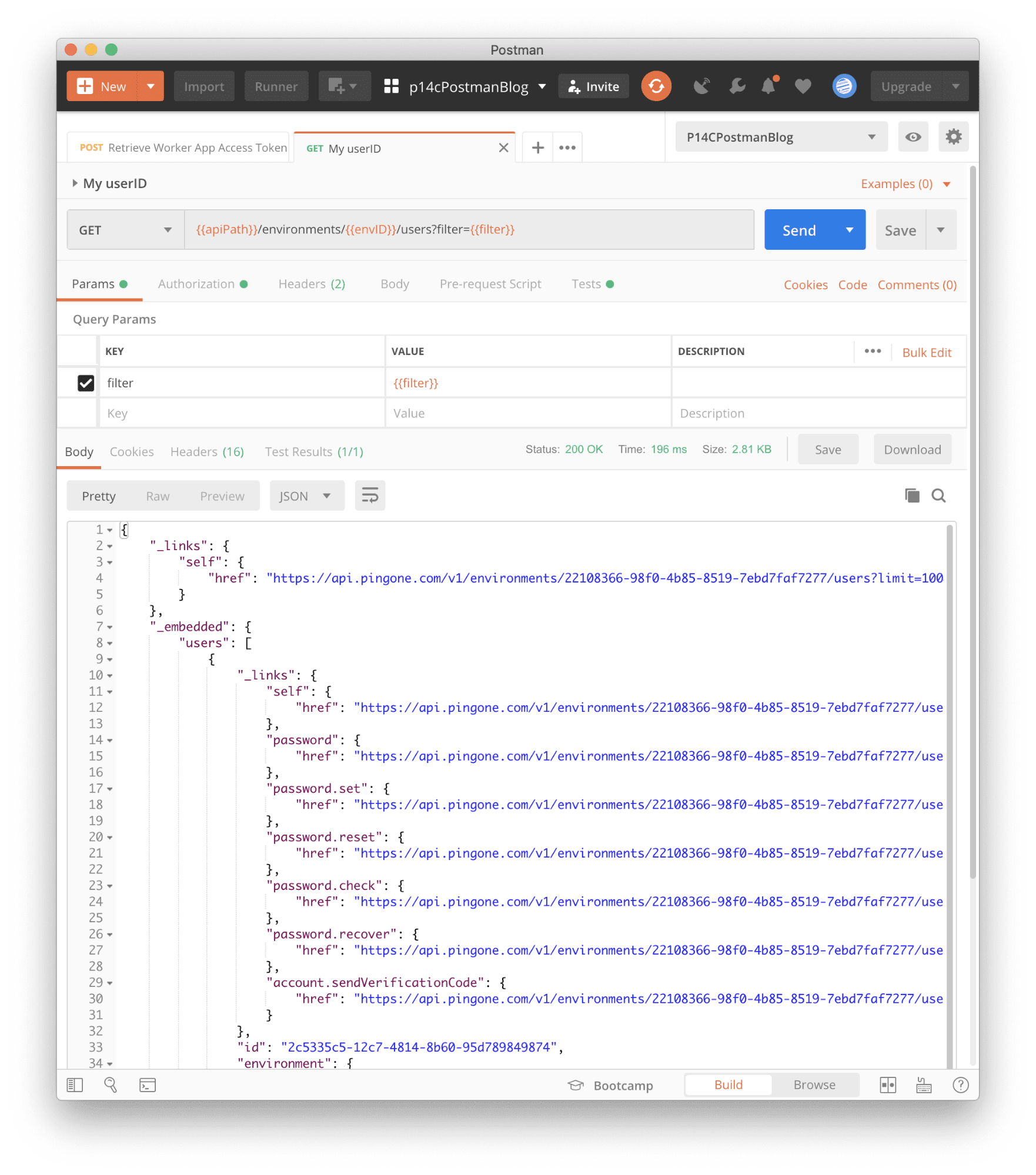The image size is (1036, 1175).
Task: Switch to two-pane layout view
Action: [887, 1084]
